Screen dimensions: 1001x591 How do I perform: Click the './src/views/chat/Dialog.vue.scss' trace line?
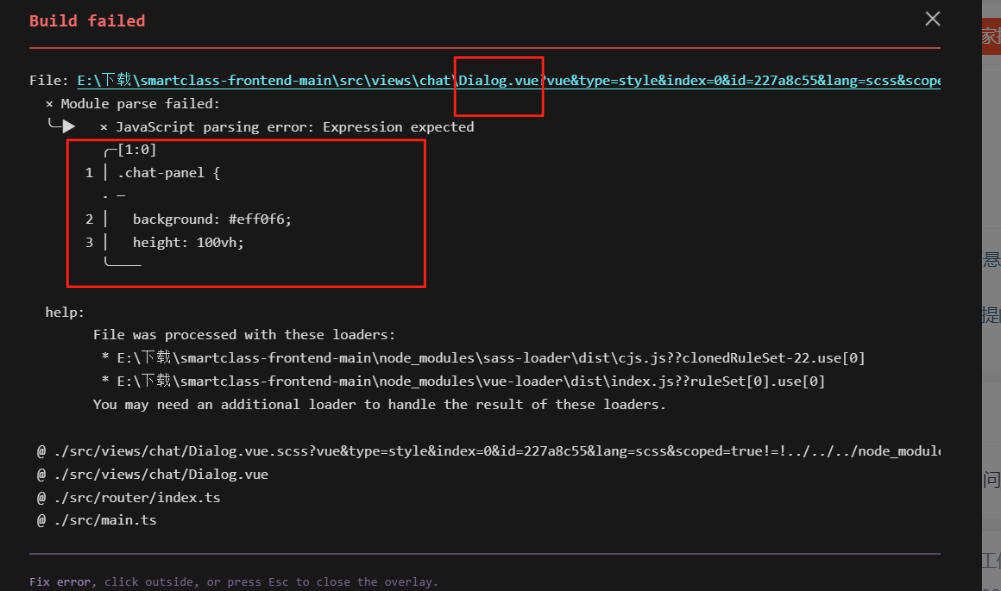point(488,451)
